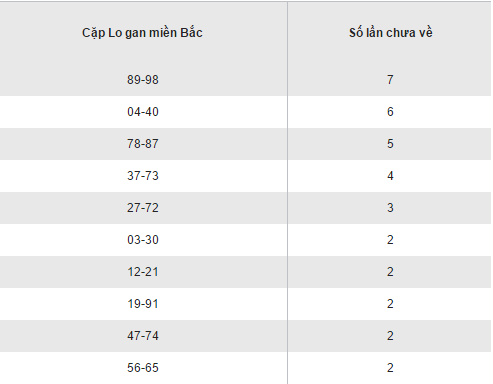This screenshot has height=384, width=493.
Task: Select the 19-91 pair cell
Action: (x=143, y=304)
